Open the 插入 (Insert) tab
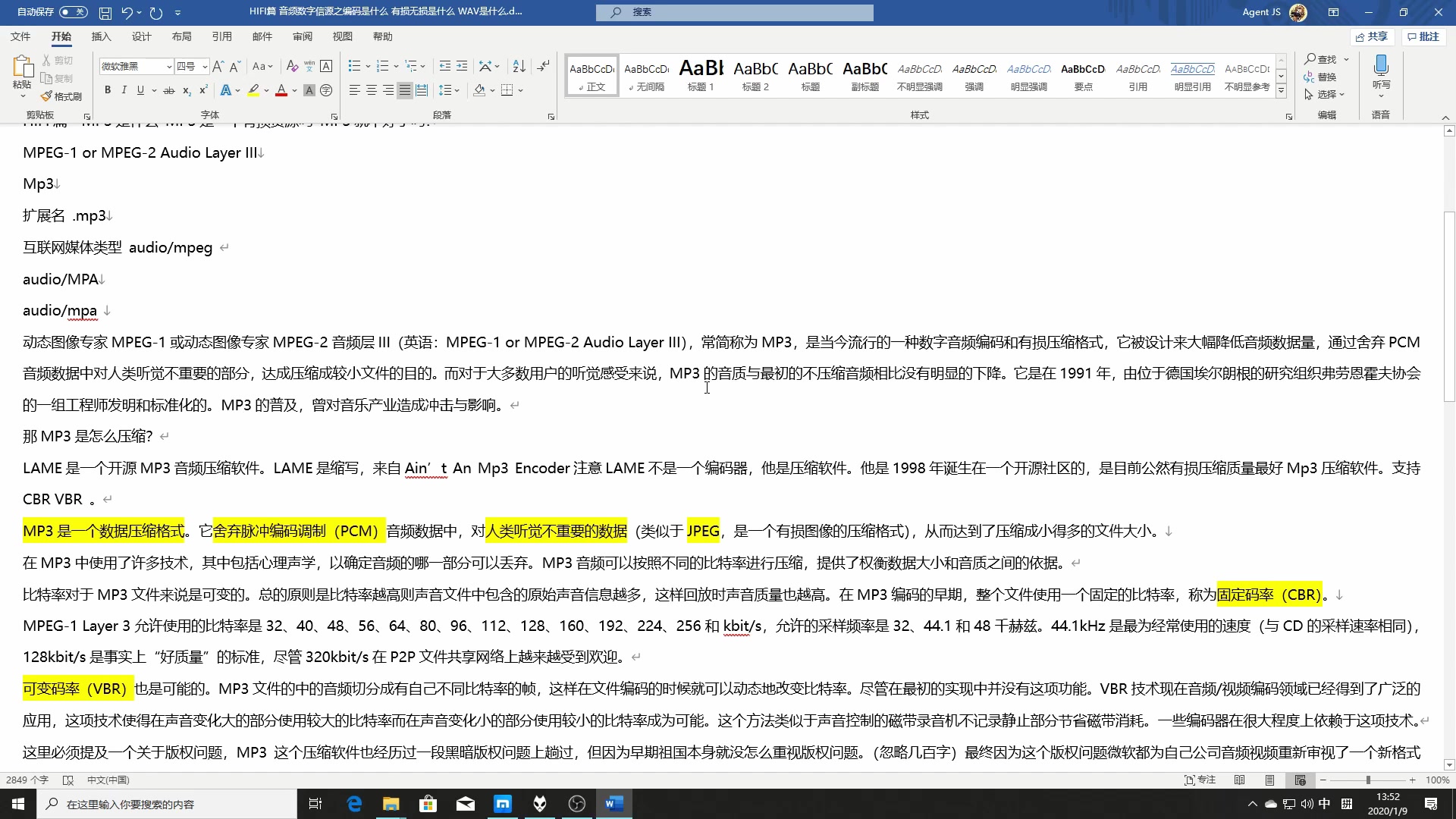 101,36
